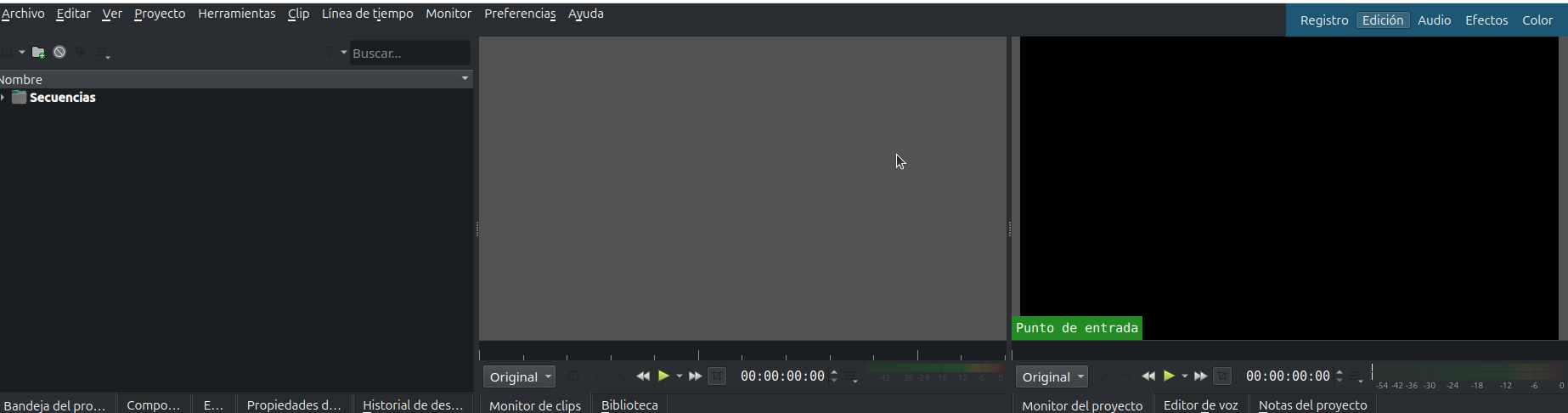Click the Buscar search field
The width and height of the screenshot is (1568, 413).
click(409, 53)
